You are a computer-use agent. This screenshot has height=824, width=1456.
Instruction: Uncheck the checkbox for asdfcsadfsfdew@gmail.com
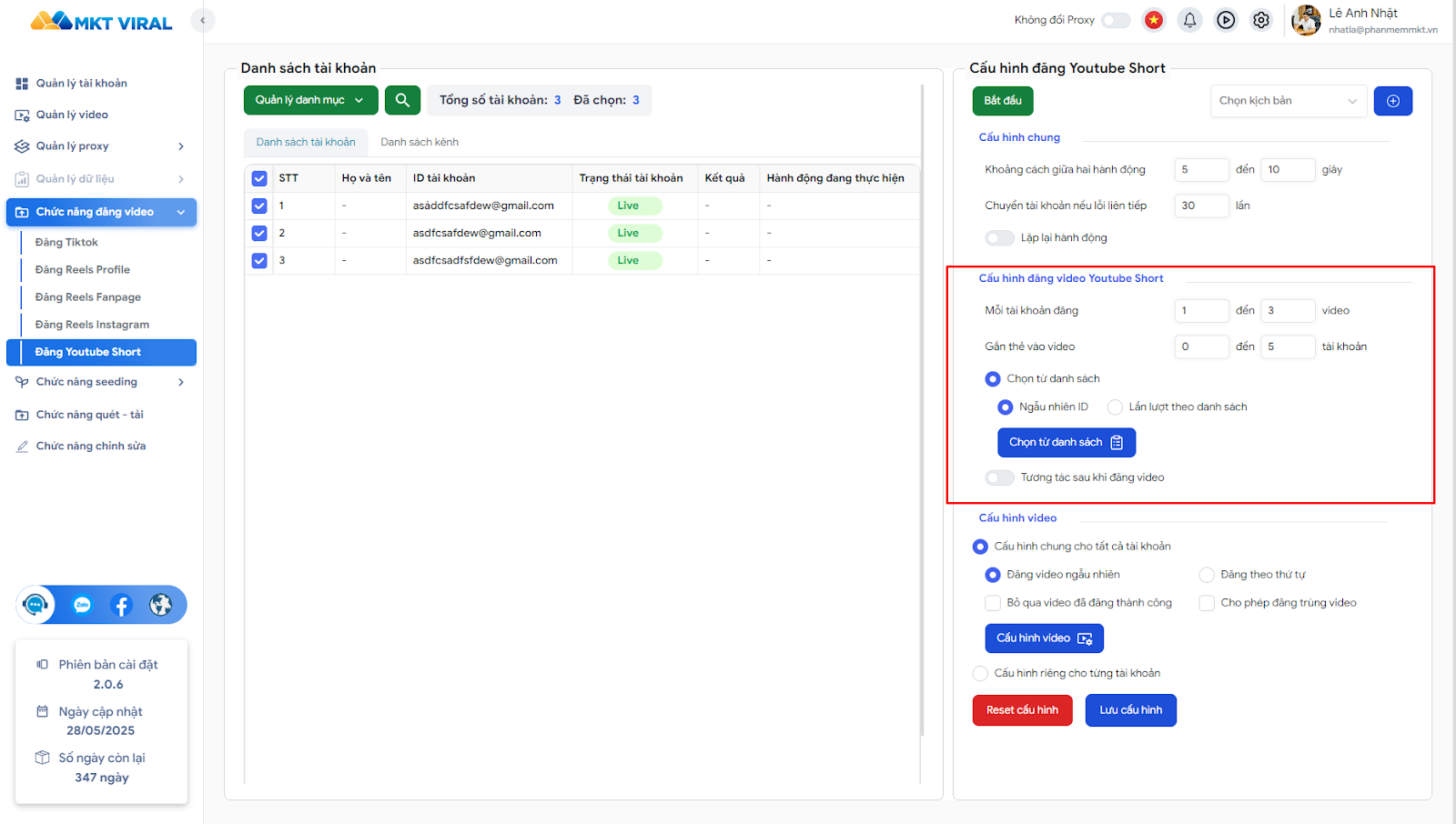259,260
